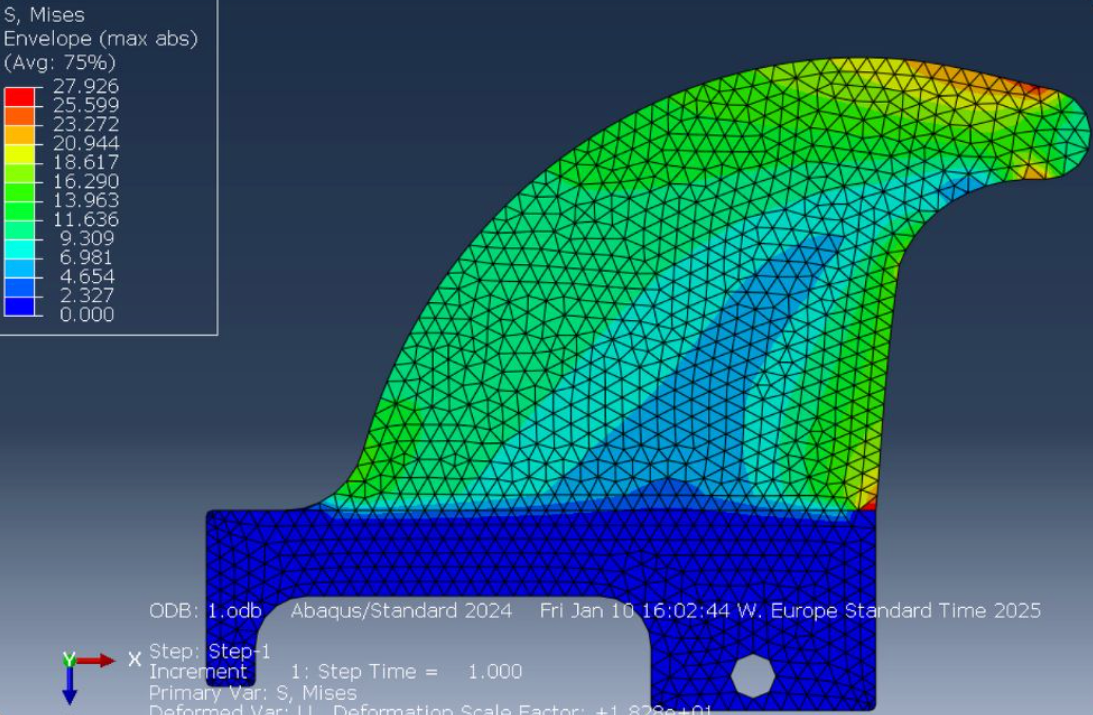This screenshot has width=1093, height=715.
Task: Click the "Abaqus/Standard 2024" title text
Action: point(401,611)
